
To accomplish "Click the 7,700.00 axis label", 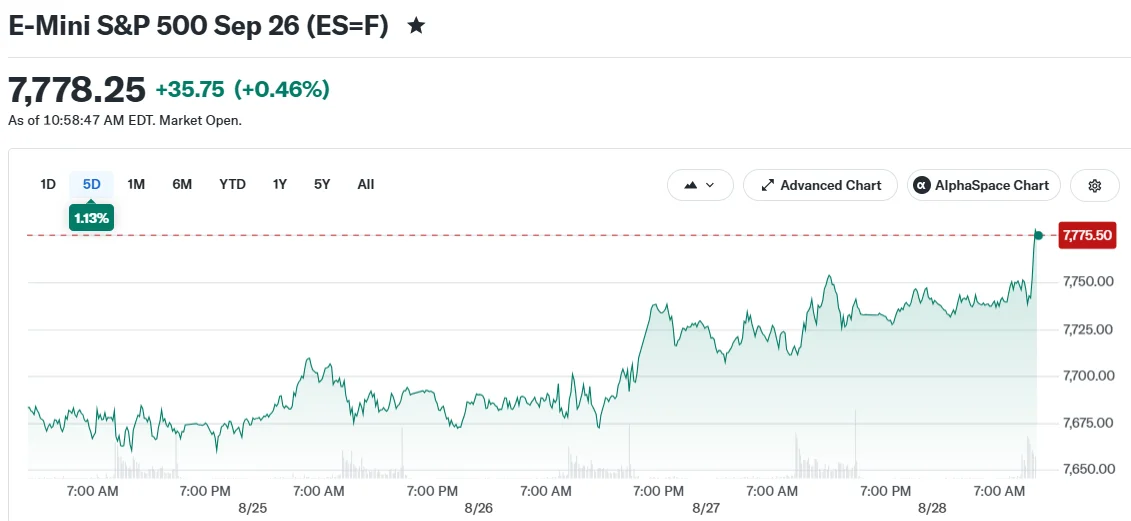I will (x=1088, y=375).
